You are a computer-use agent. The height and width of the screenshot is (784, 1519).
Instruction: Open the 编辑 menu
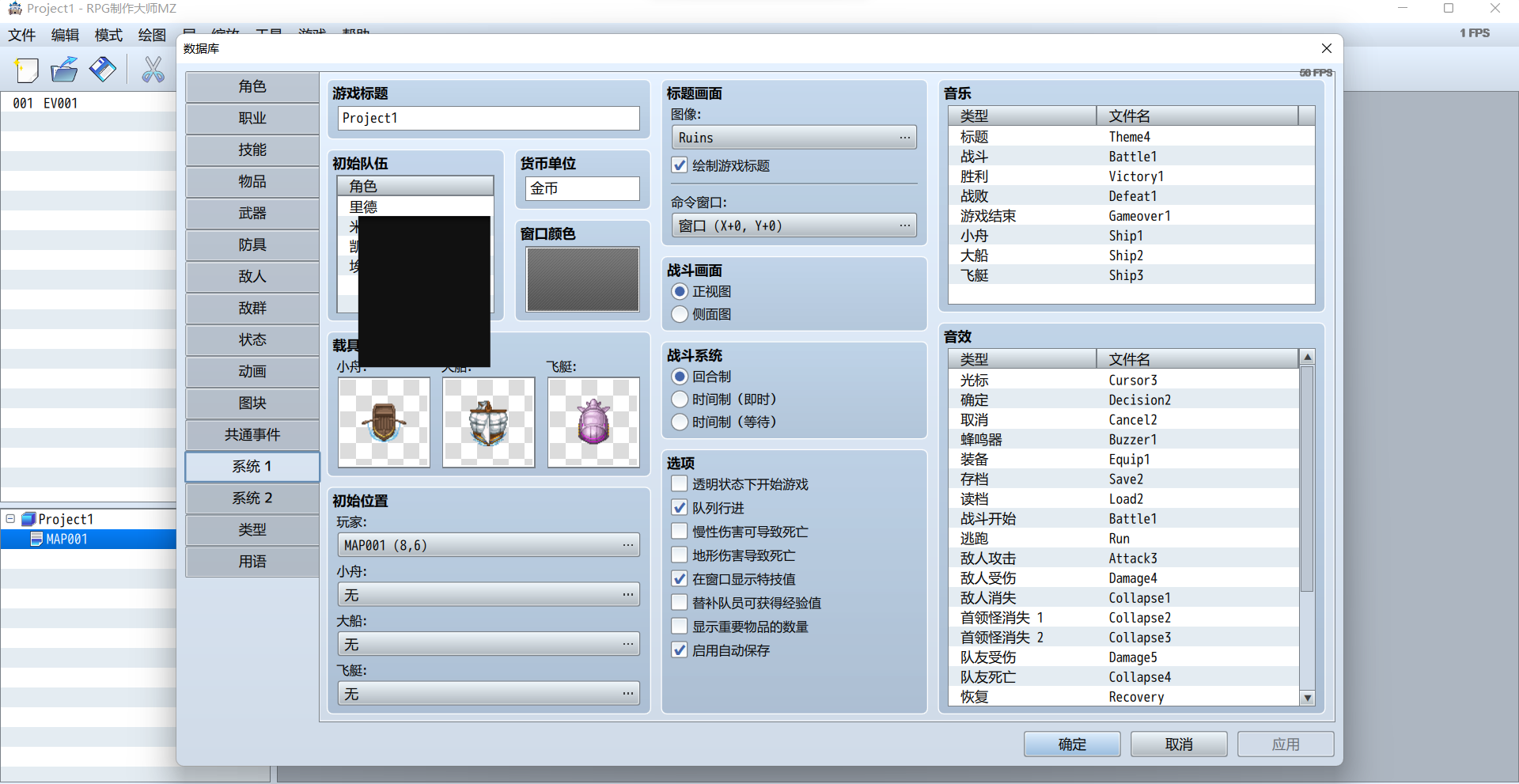[x=65, y=35]
